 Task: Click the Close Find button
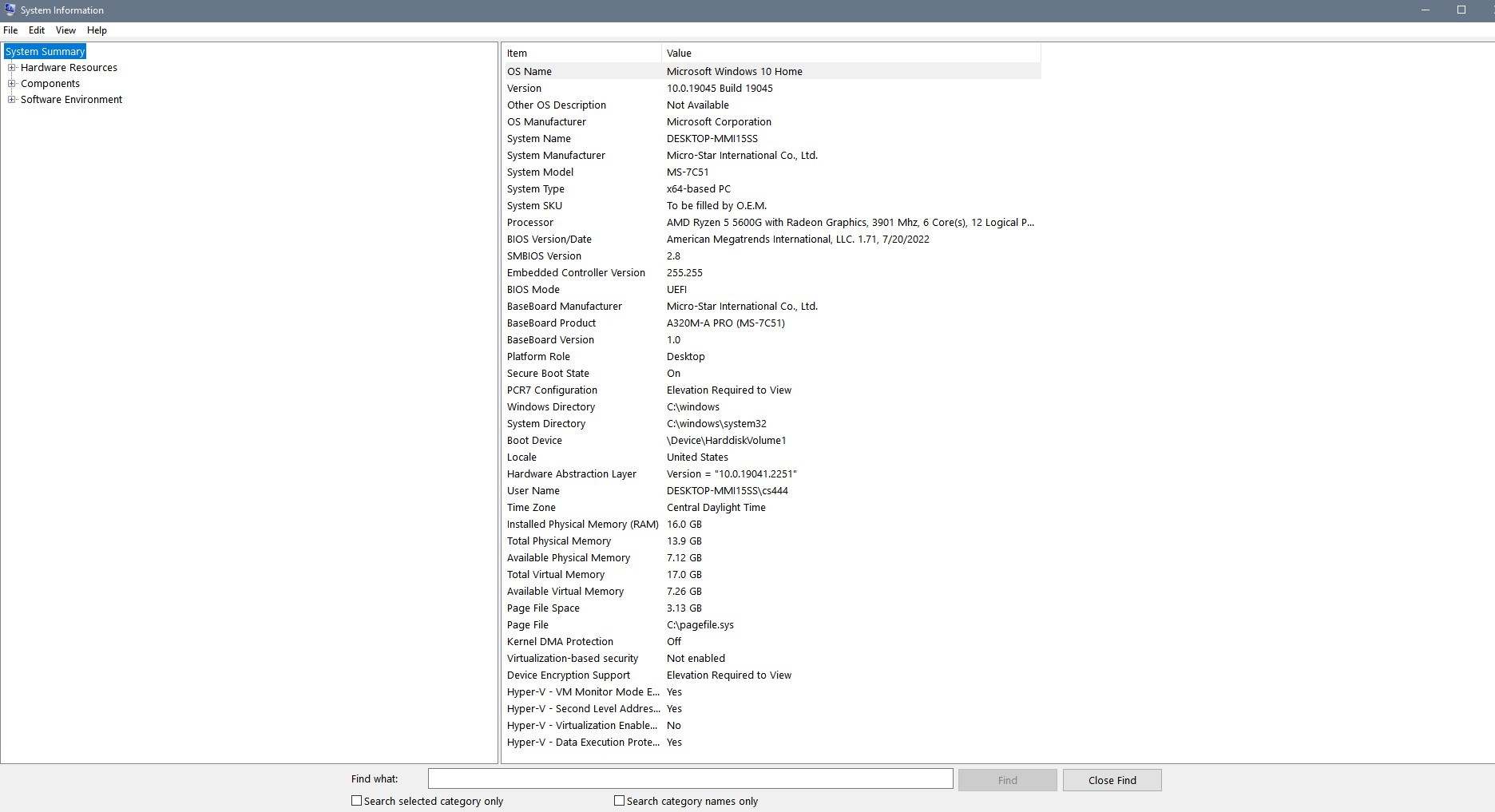(x=1112, y=779)
